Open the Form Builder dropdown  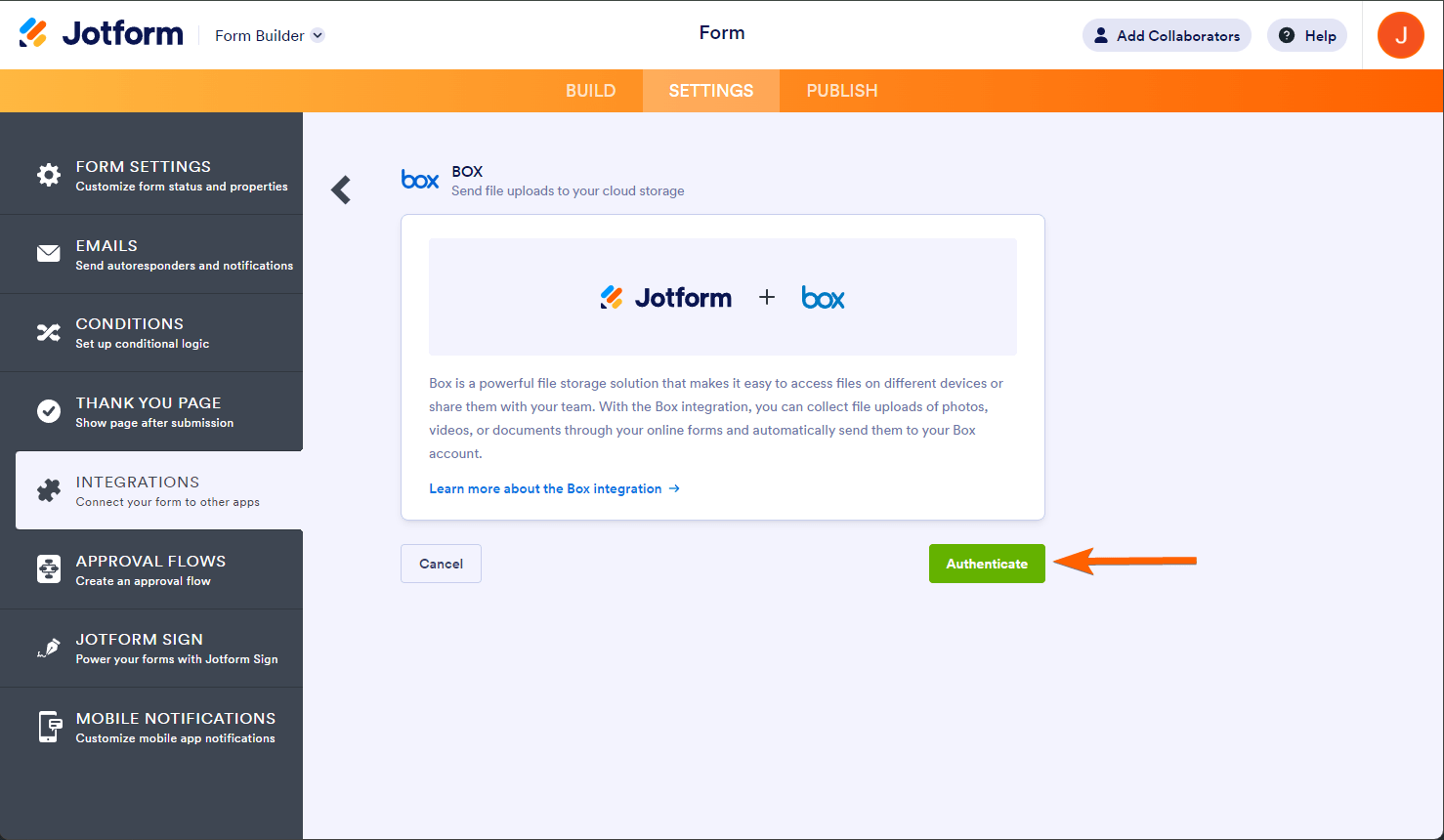point(270,36)
